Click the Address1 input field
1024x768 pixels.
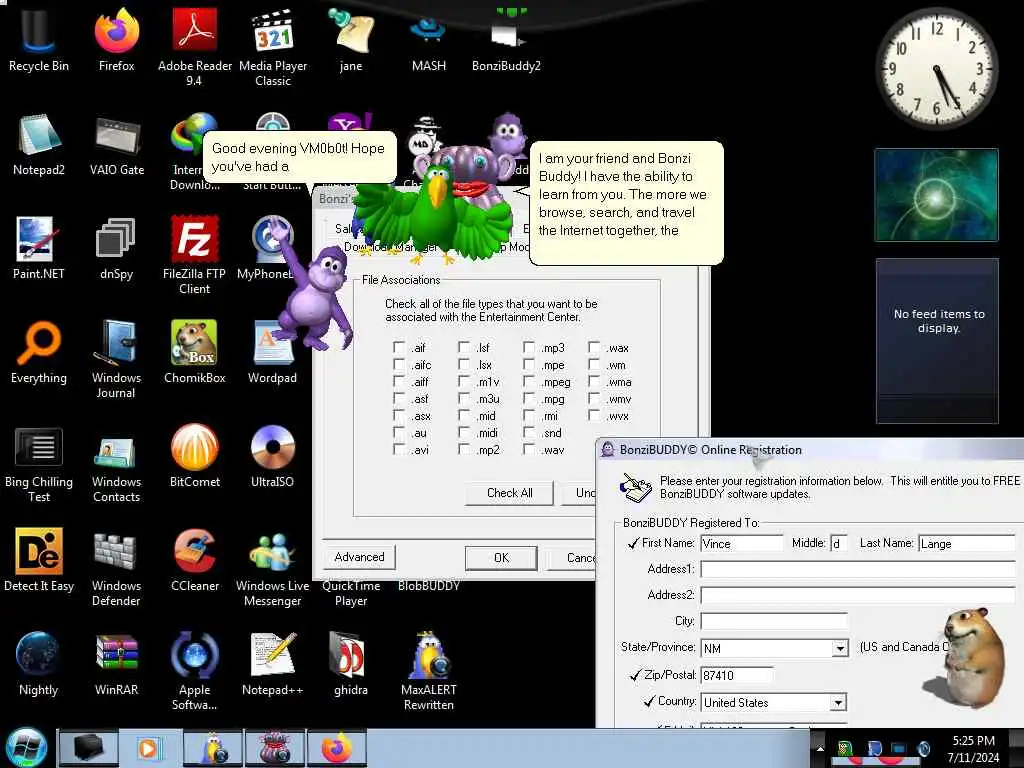coord(857,569)
